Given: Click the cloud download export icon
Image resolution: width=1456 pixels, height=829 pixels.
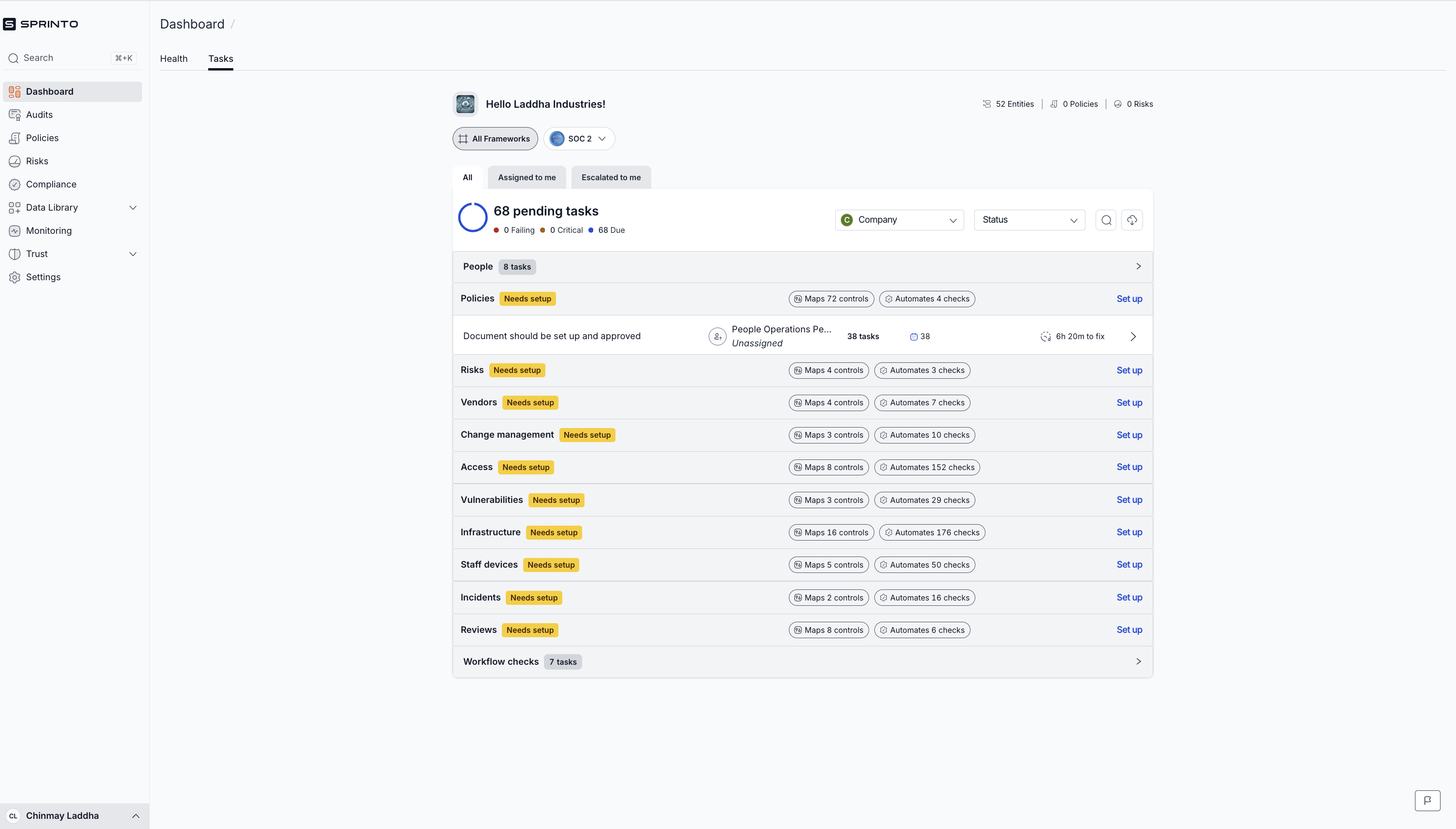Looking at the screenshot, I should (1131, 220).
